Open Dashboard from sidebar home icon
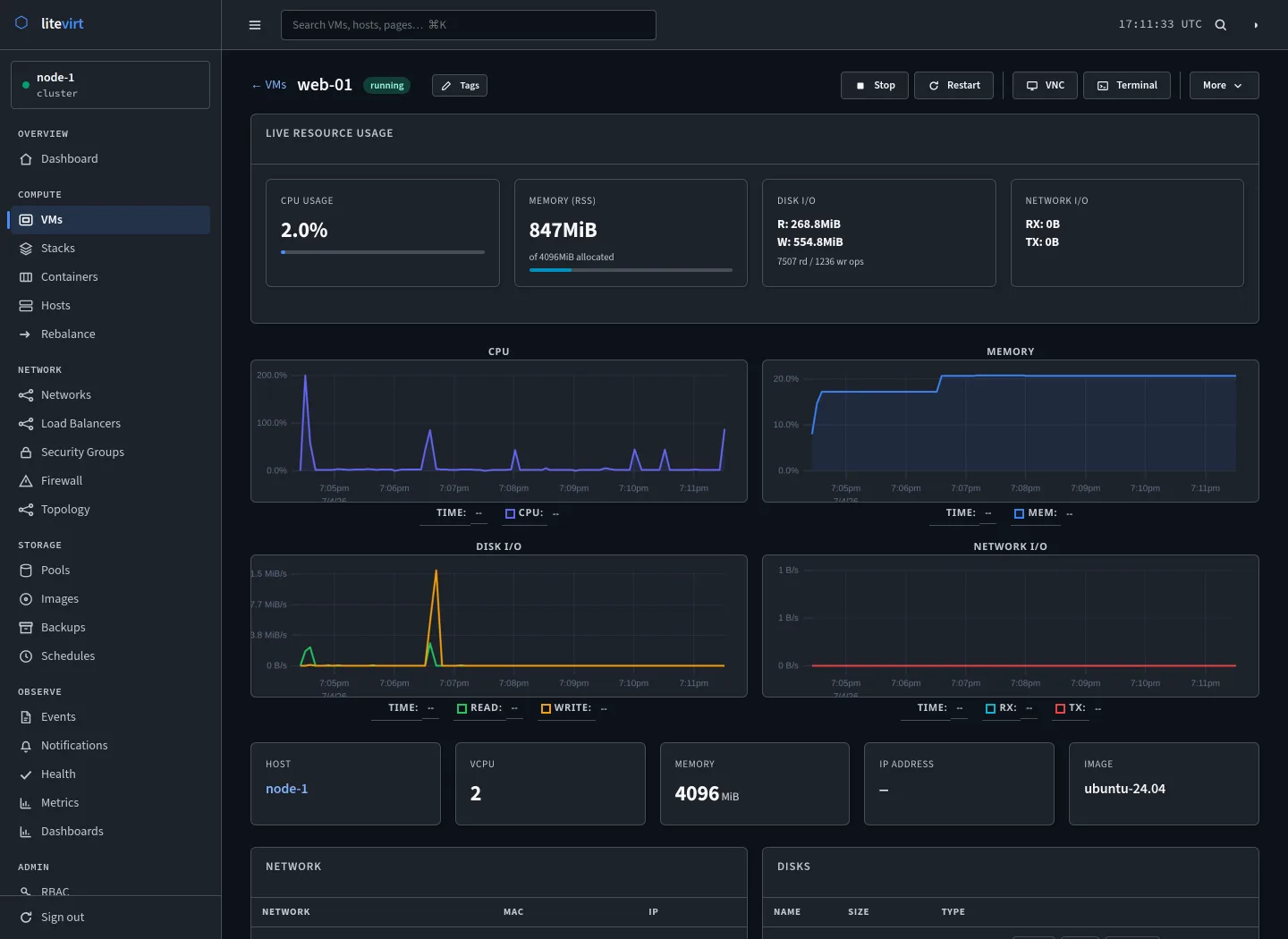The width and height of the screenshot is (1288, 939). click(110, 159)
